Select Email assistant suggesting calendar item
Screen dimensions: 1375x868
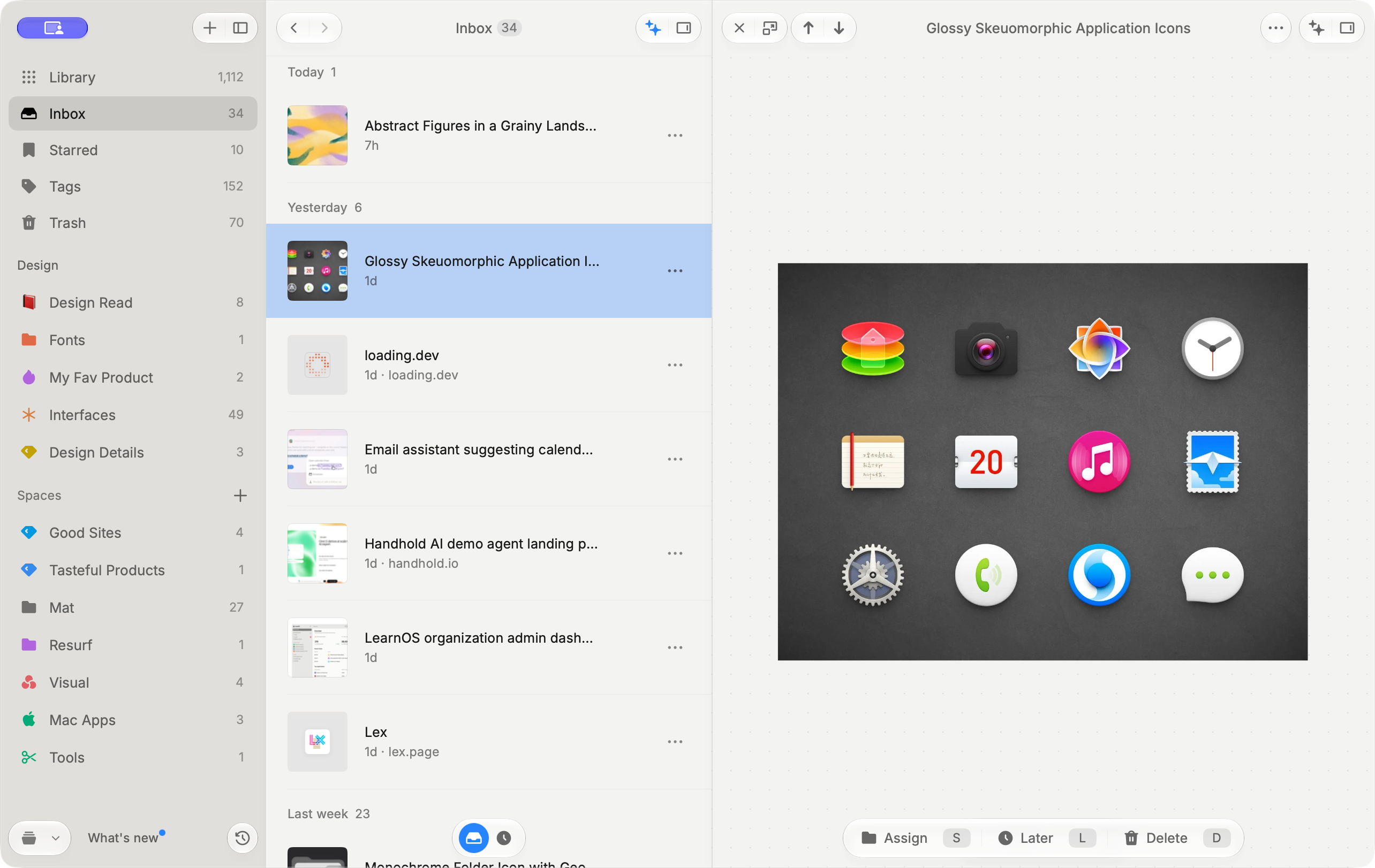click(x=489, y=459)
